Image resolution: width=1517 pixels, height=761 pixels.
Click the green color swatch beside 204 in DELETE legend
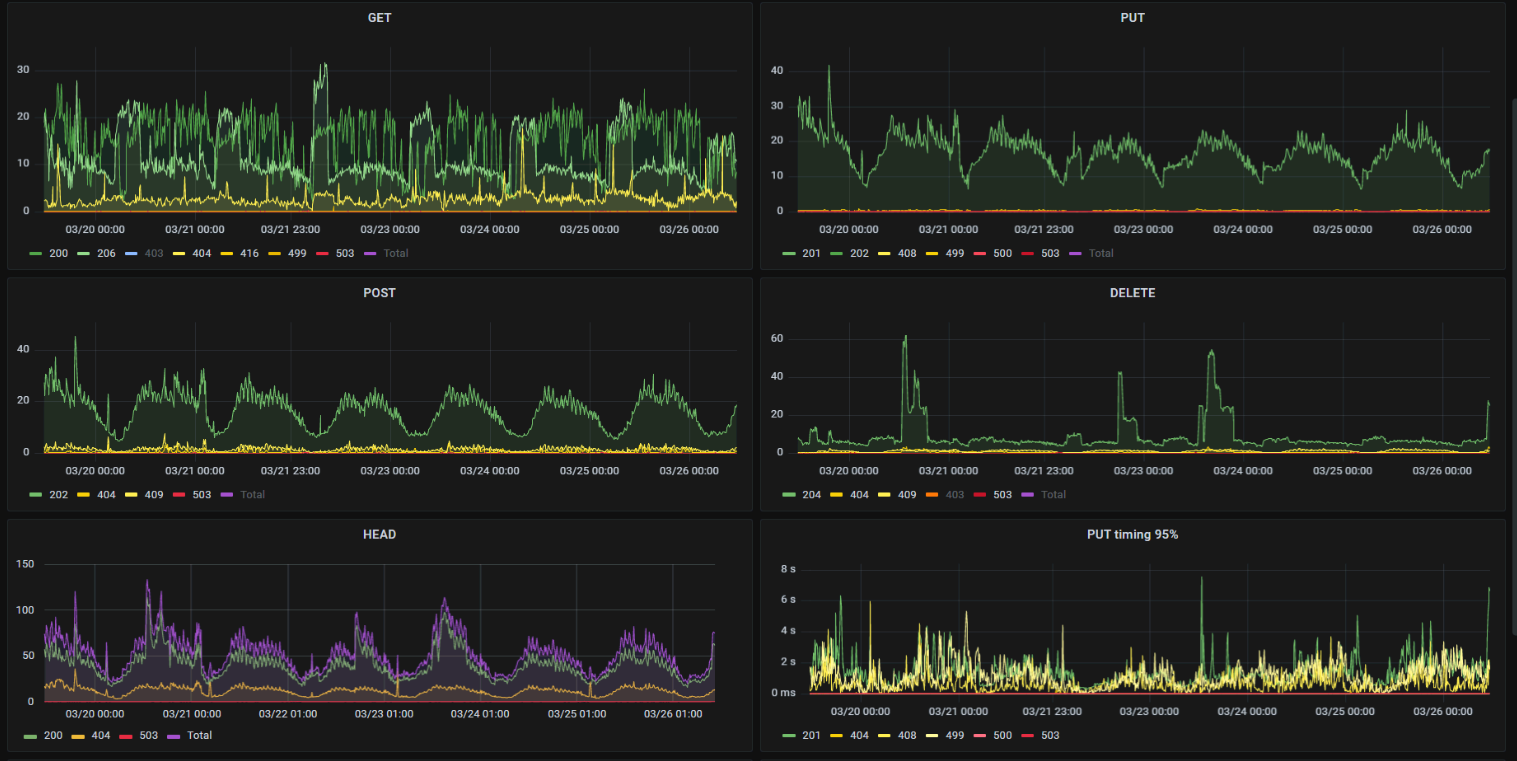click(x=789, y=494)
